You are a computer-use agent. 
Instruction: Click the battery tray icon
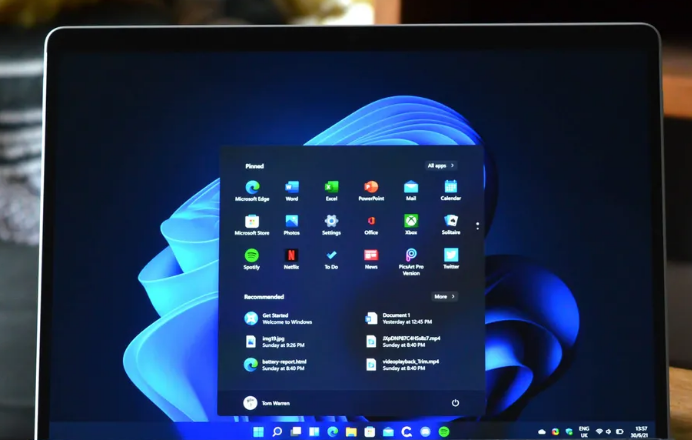tap(620, 432)
